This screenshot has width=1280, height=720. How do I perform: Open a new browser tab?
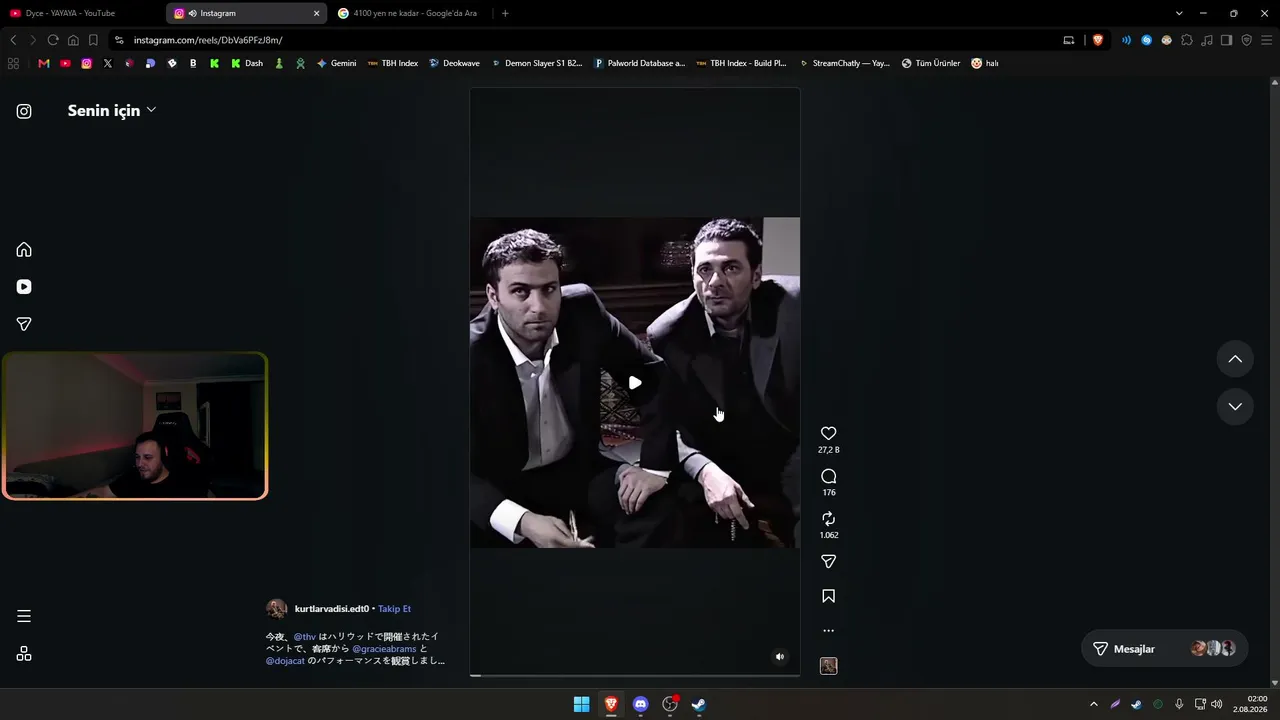click(x=505, y=13)
